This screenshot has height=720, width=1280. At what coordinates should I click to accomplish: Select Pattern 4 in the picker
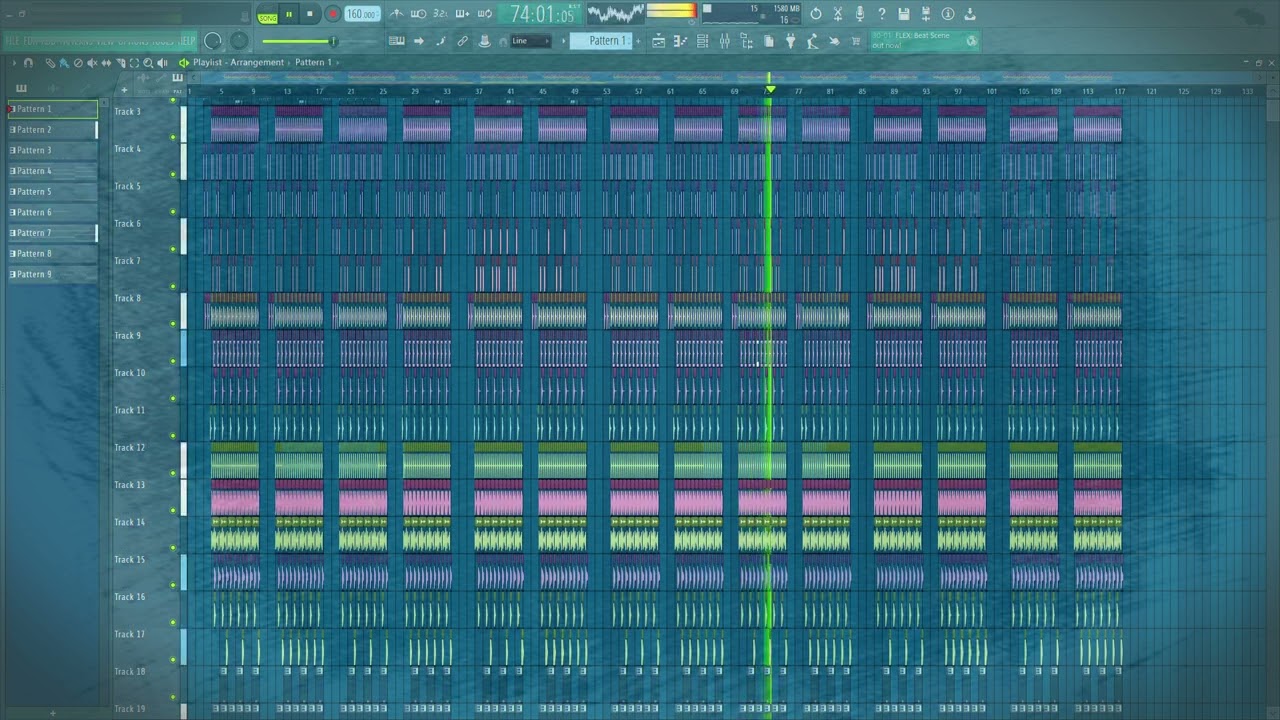[53, 171]
